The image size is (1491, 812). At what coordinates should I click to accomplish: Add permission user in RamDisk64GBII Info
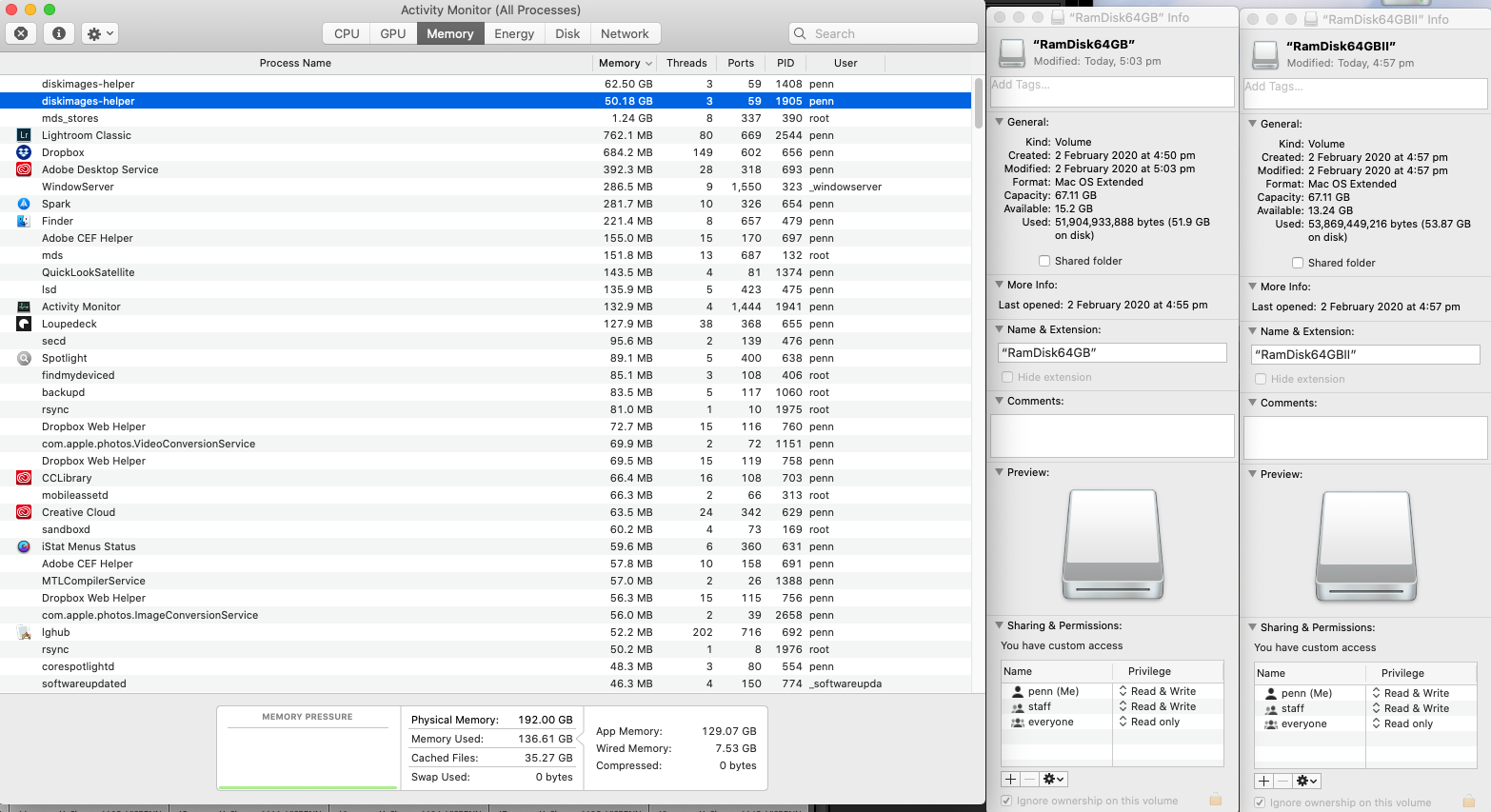coord(1264,781)
